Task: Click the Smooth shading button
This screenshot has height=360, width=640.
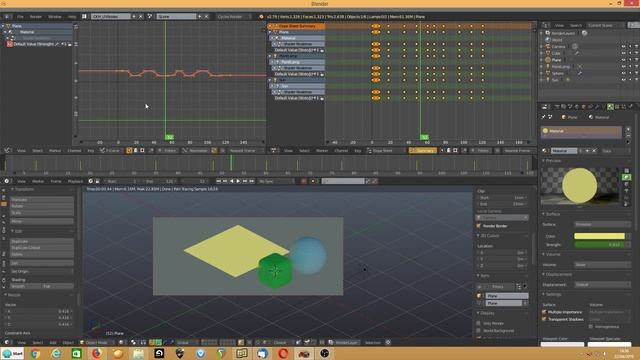Action: tap(26, 286)
